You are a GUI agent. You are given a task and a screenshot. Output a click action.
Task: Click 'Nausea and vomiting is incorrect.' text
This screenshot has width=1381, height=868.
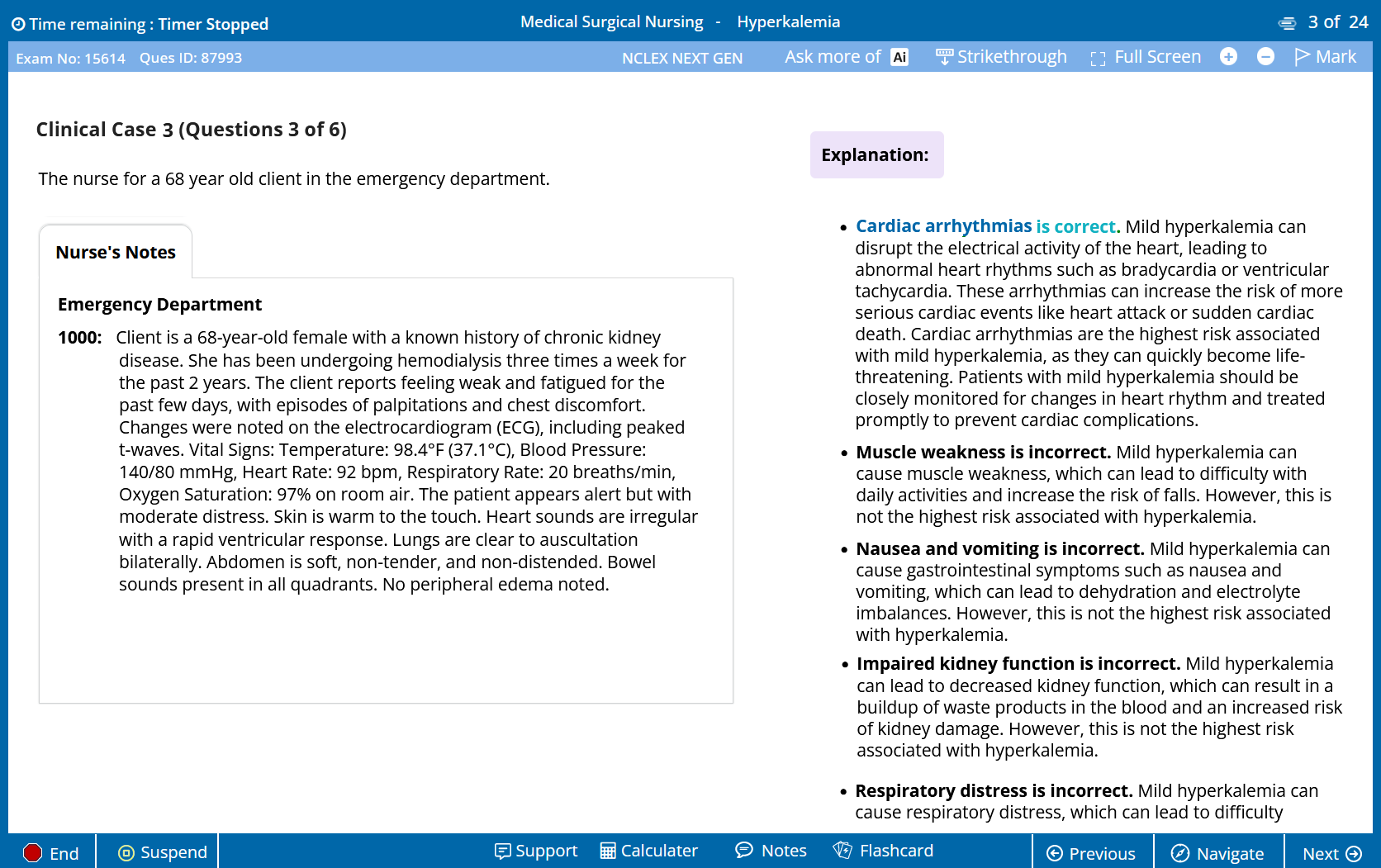[x=999, y=549]
